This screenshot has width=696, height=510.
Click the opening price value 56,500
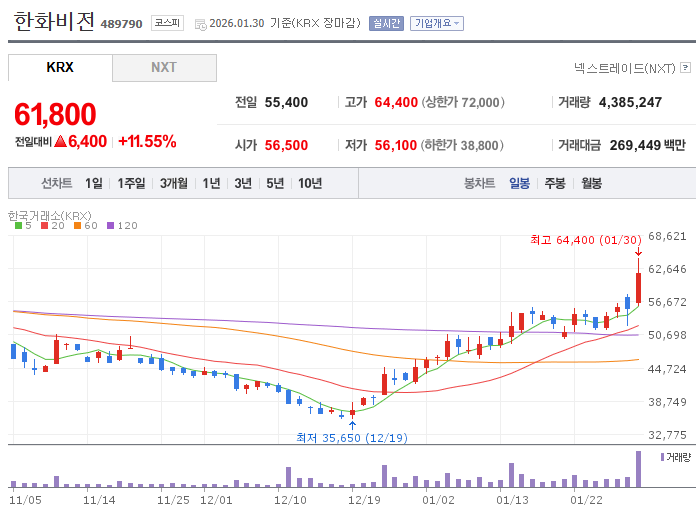[x=286, y=145]
